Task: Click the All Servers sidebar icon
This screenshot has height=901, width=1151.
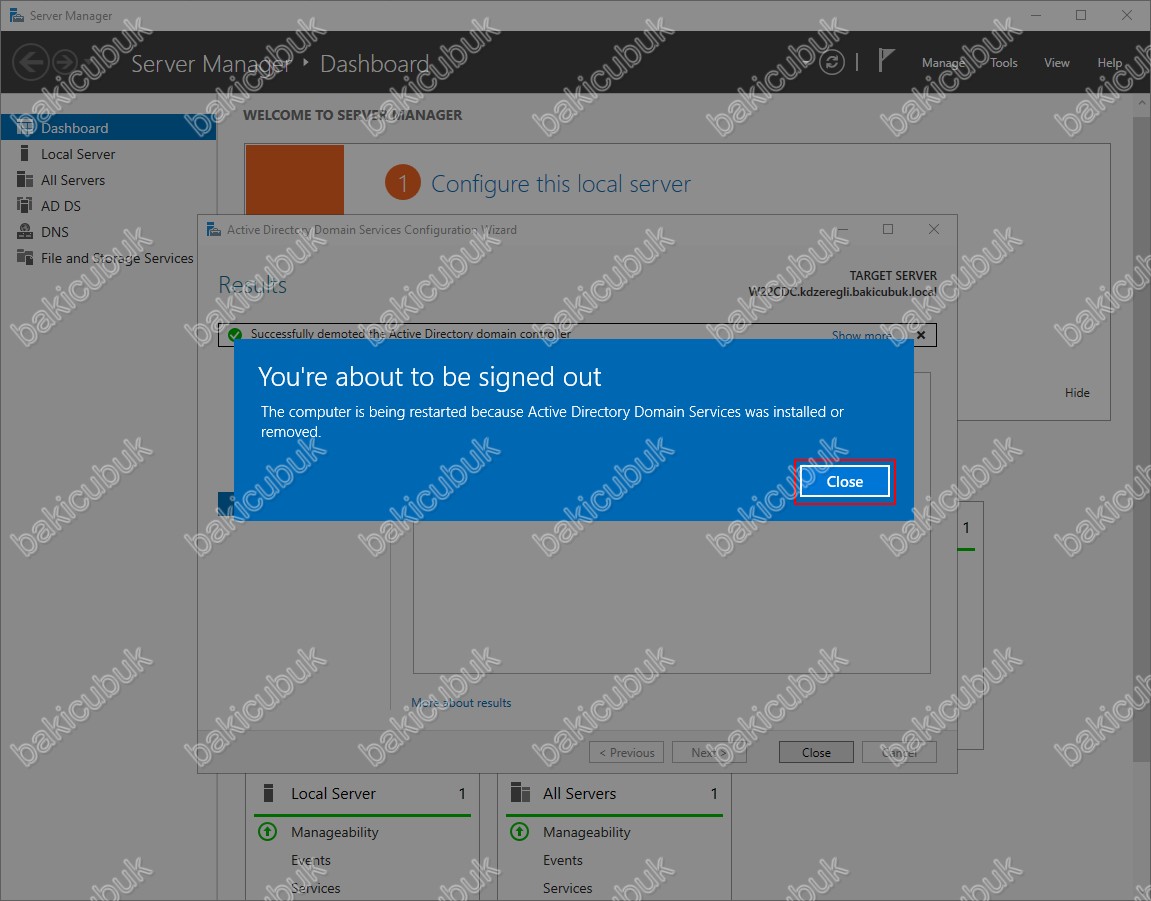Action: pyautogui.click(x=25, y=179)
